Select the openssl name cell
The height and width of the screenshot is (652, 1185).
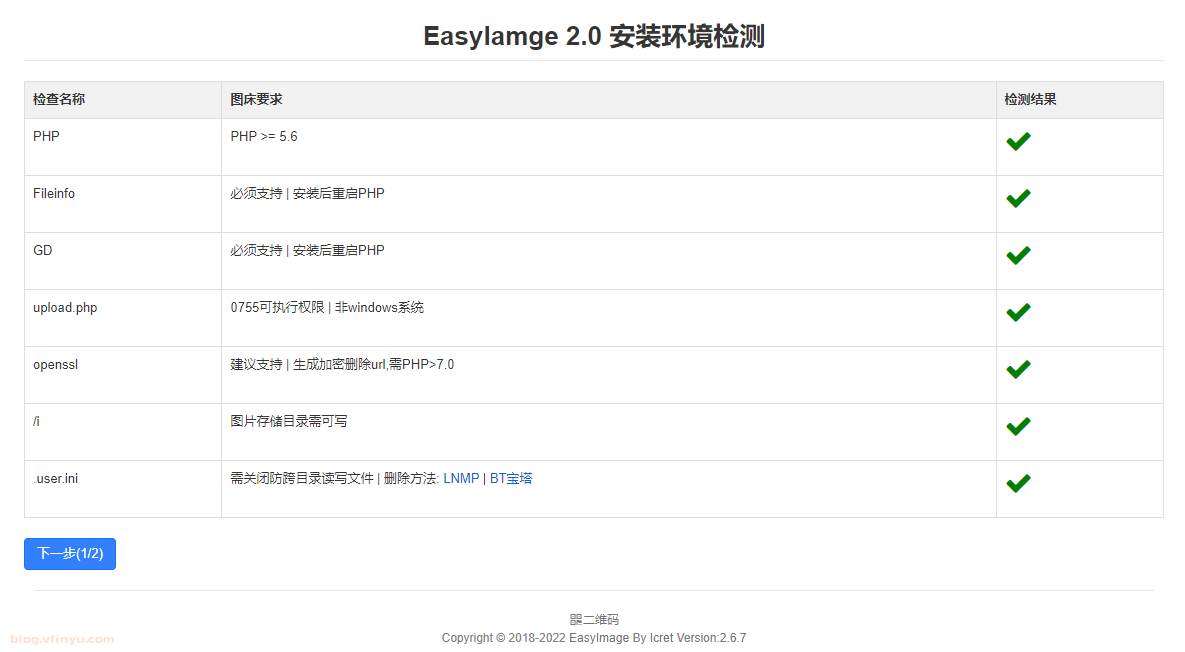tap(55, 365)
